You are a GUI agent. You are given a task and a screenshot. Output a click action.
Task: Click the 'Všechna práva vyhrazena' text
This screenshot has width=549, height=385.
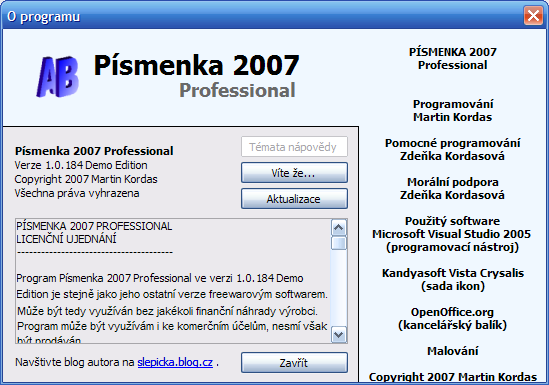tap(77, 193)
